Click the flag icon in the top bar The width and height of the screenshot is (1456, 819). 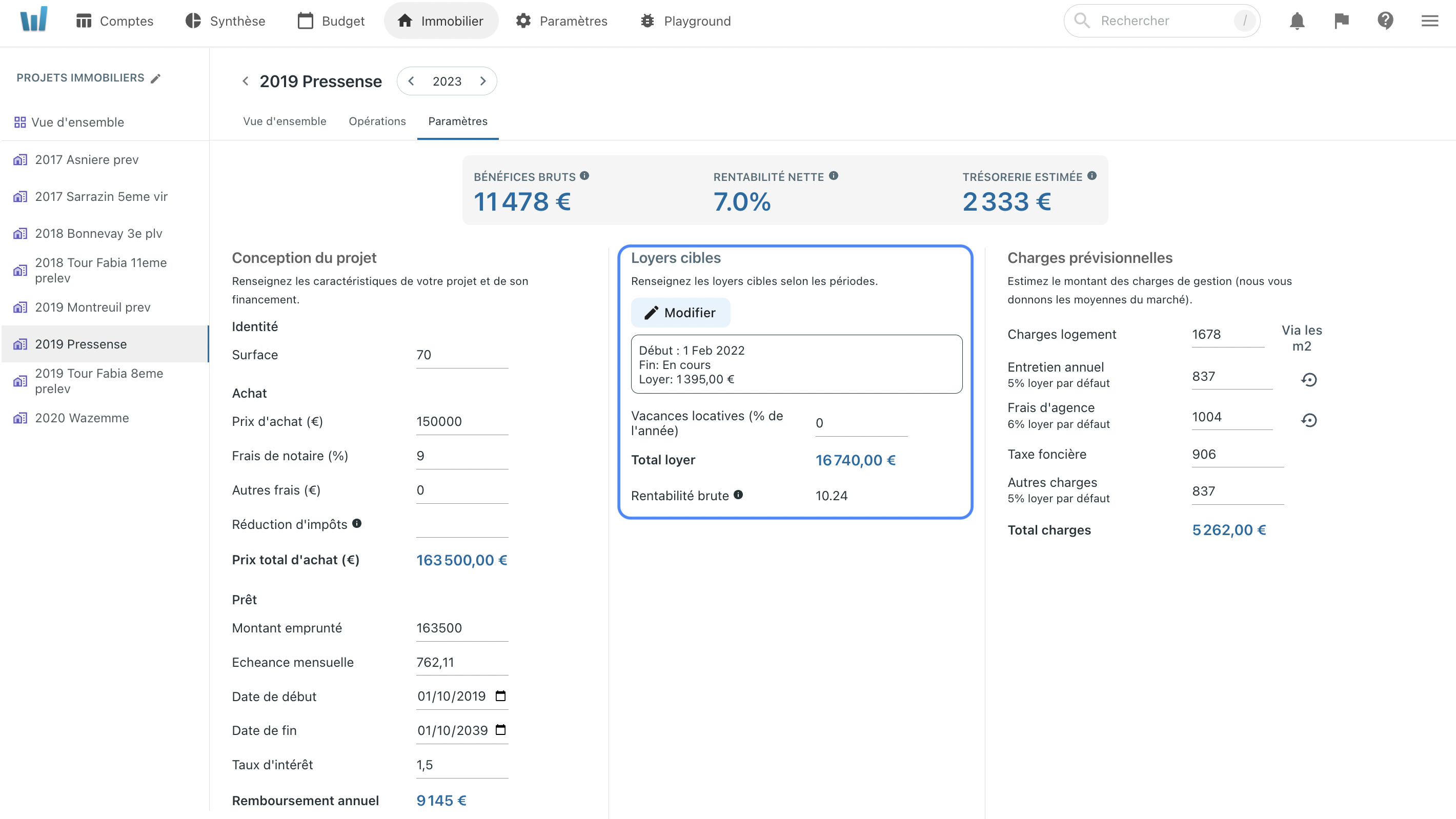[x=1341, y=21]
